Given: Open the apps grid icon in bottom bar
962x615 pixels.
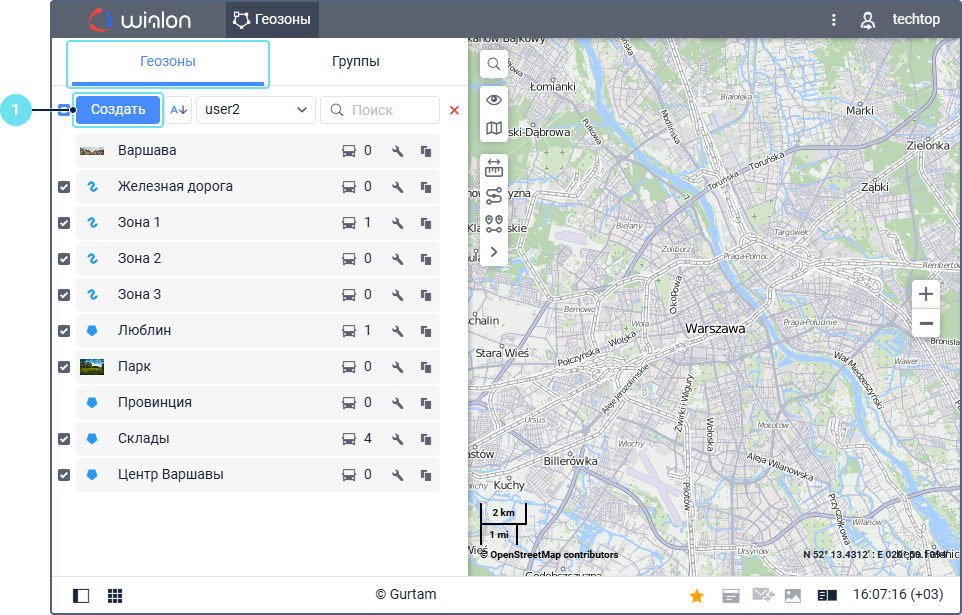Looking at the screenshot, I should (115, 596).
